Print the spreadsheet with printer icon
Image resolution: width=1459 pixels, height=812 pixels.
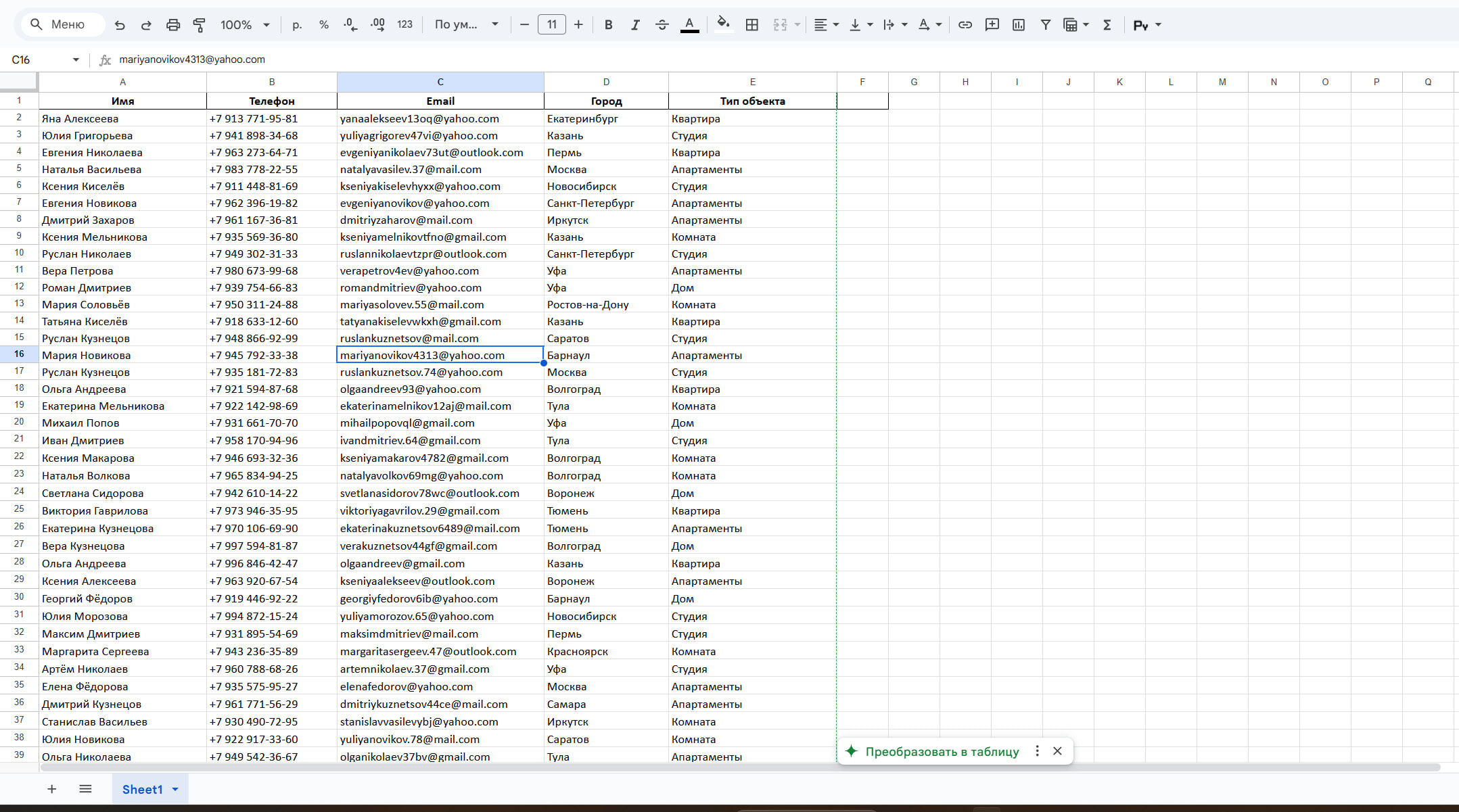tap(173, 25)
